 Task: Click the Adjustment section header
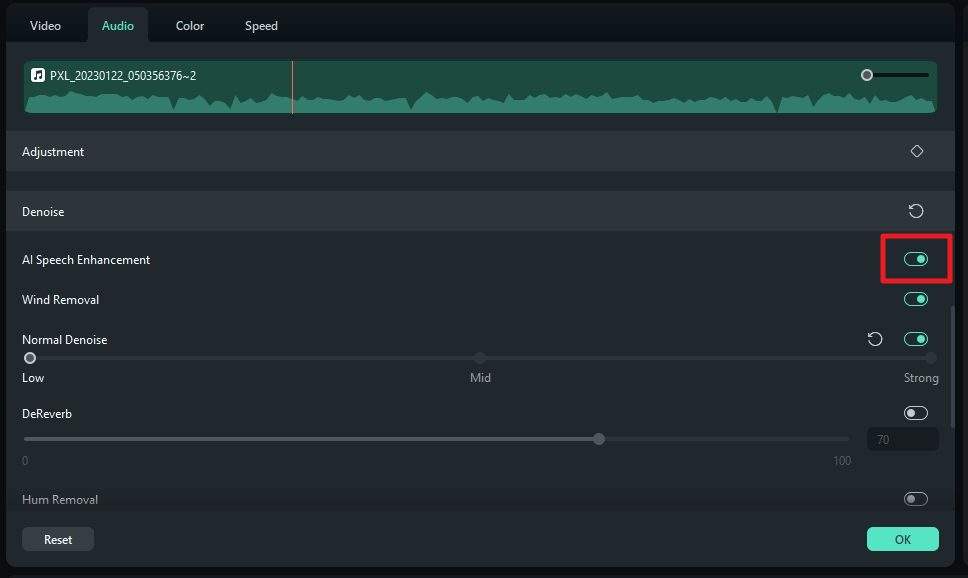pos(480,151)
